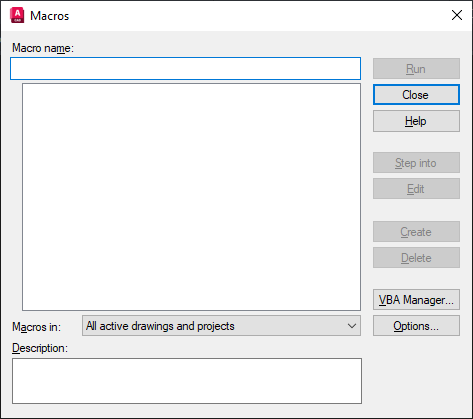This screenshot has width=473, height=419.
Task: Focus the Macro name text field
Action: click(x=185, y=68)
